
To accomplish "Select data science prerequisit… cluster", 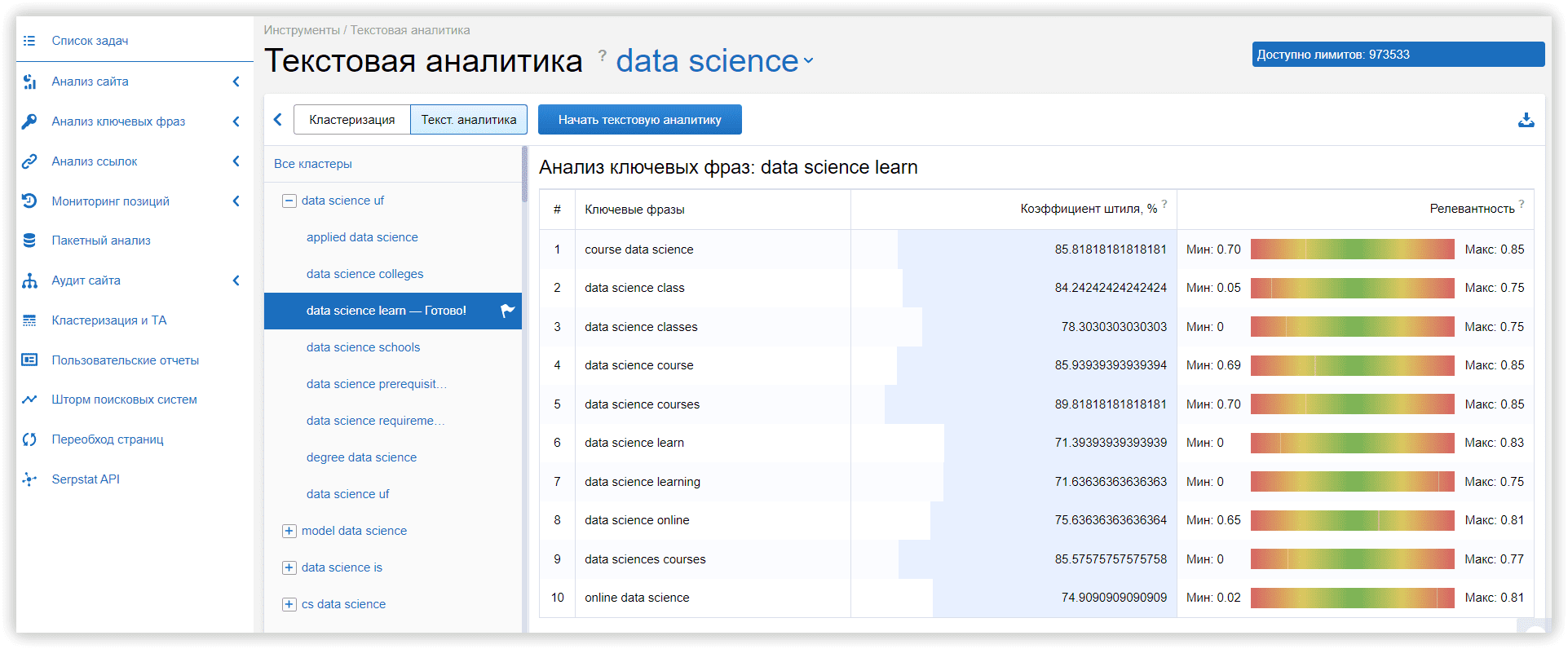I will (x=377, y=384).
